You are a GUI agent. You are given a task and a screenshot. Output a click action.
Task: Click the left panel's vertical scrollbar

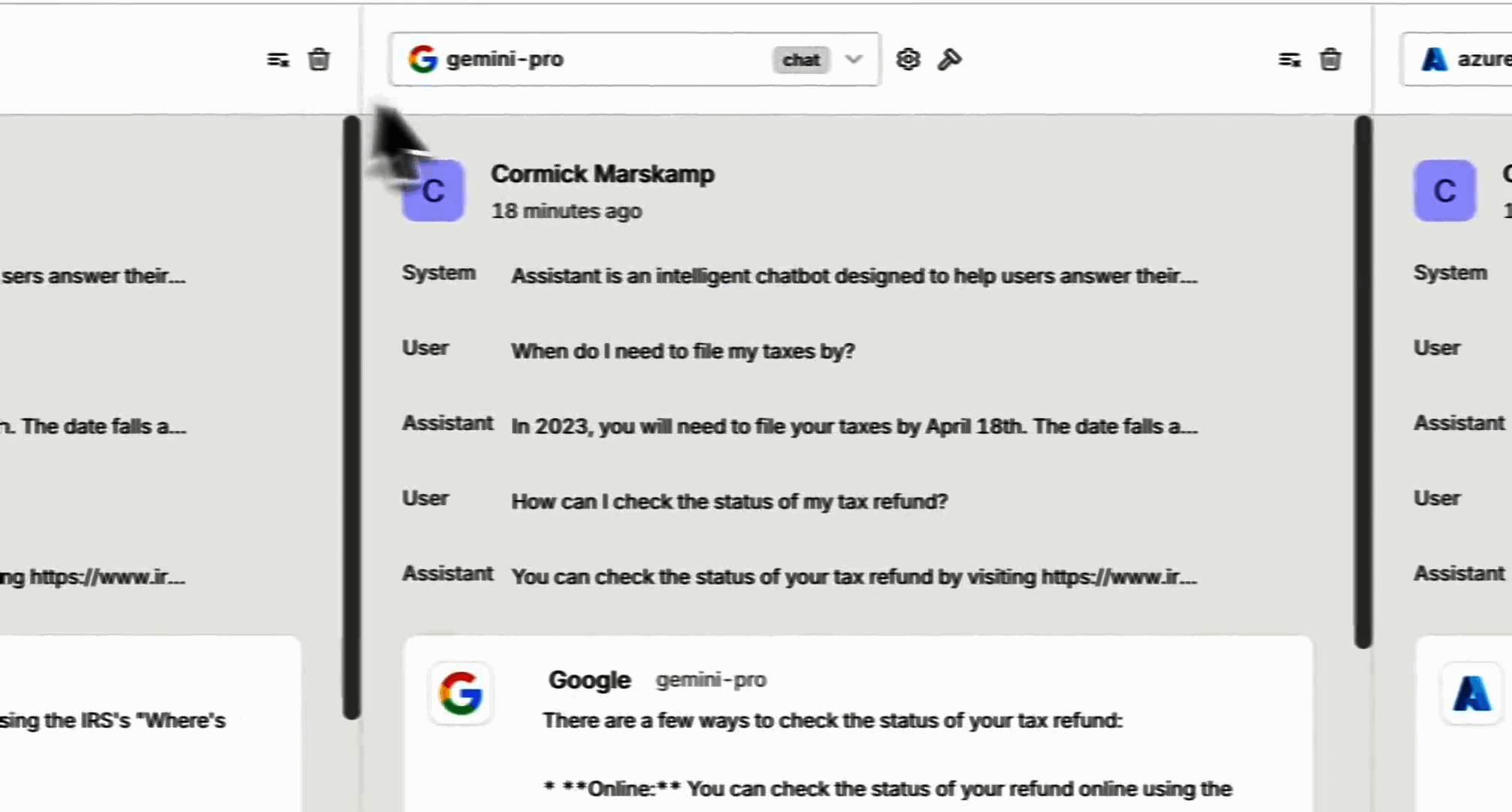click(351, 418)
